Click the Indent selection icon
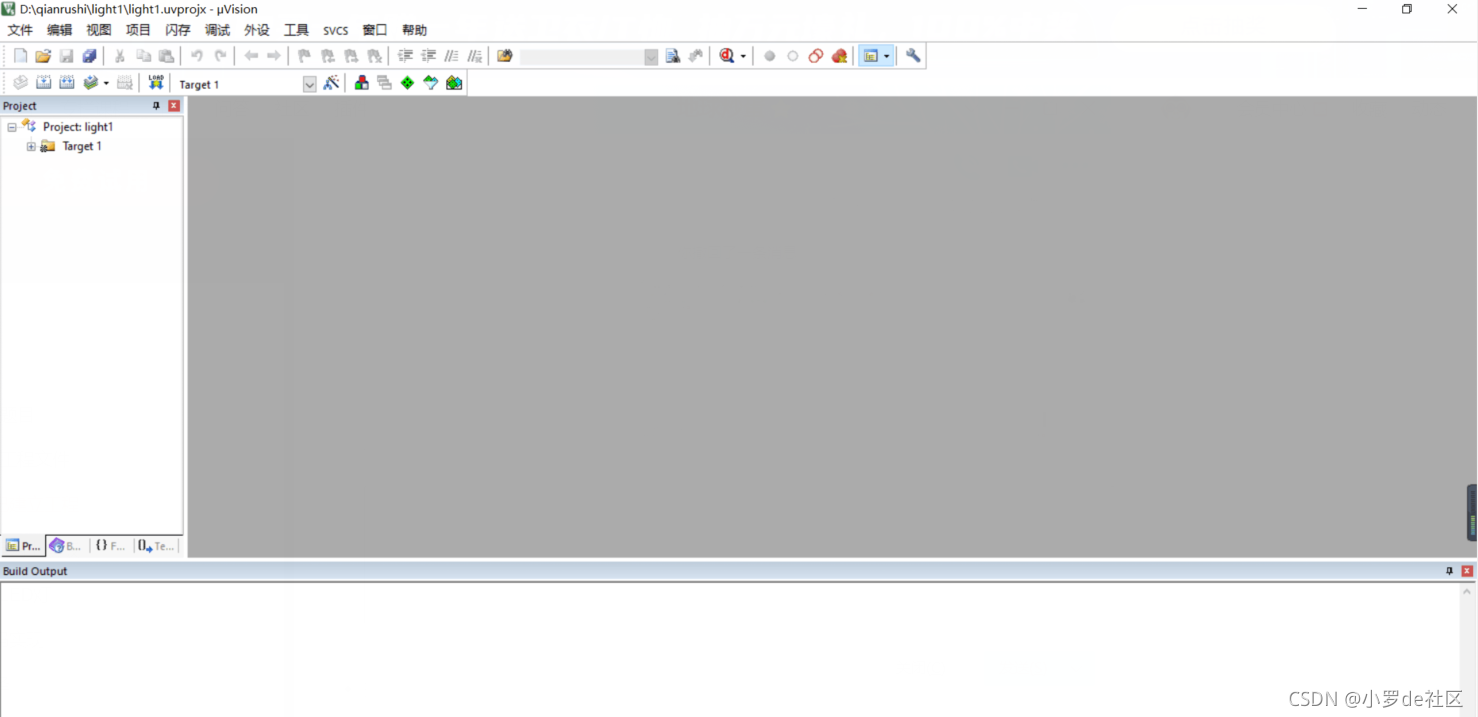The height and width of the screenshot is (717, 1478). point(405,56)
